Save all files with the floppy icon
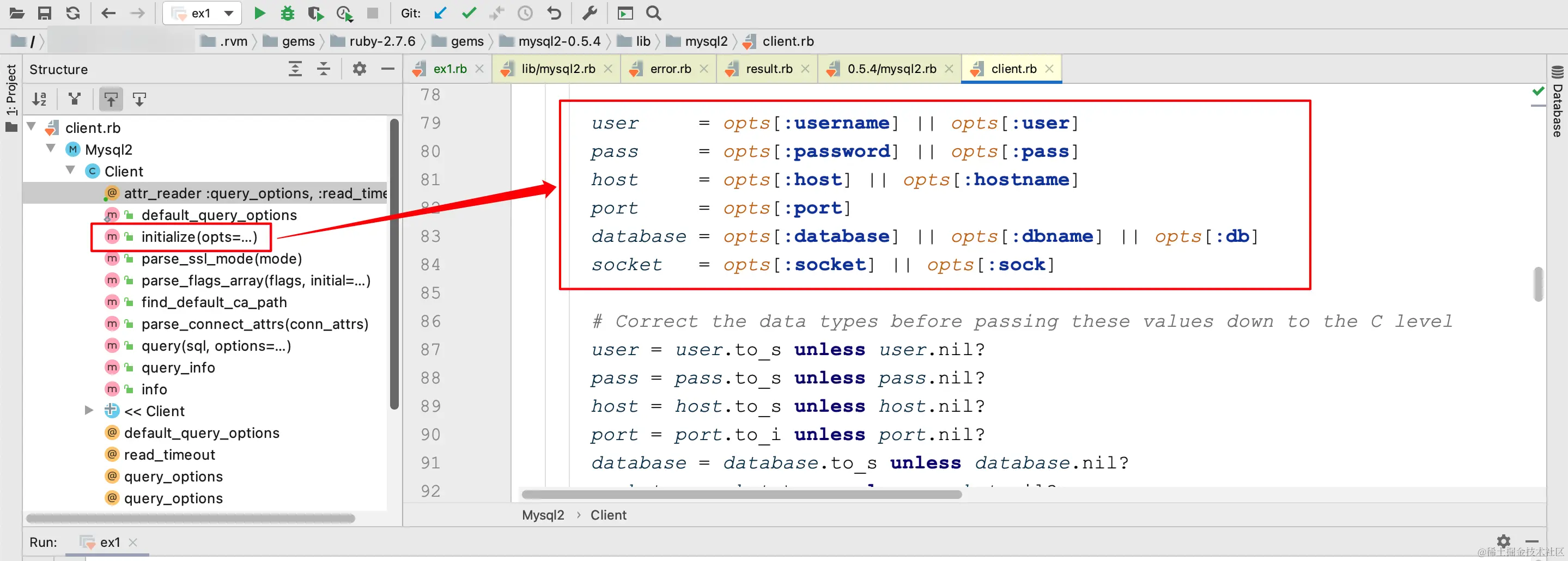This screenshot has width=1568, height=561. [x=45, y=13]
